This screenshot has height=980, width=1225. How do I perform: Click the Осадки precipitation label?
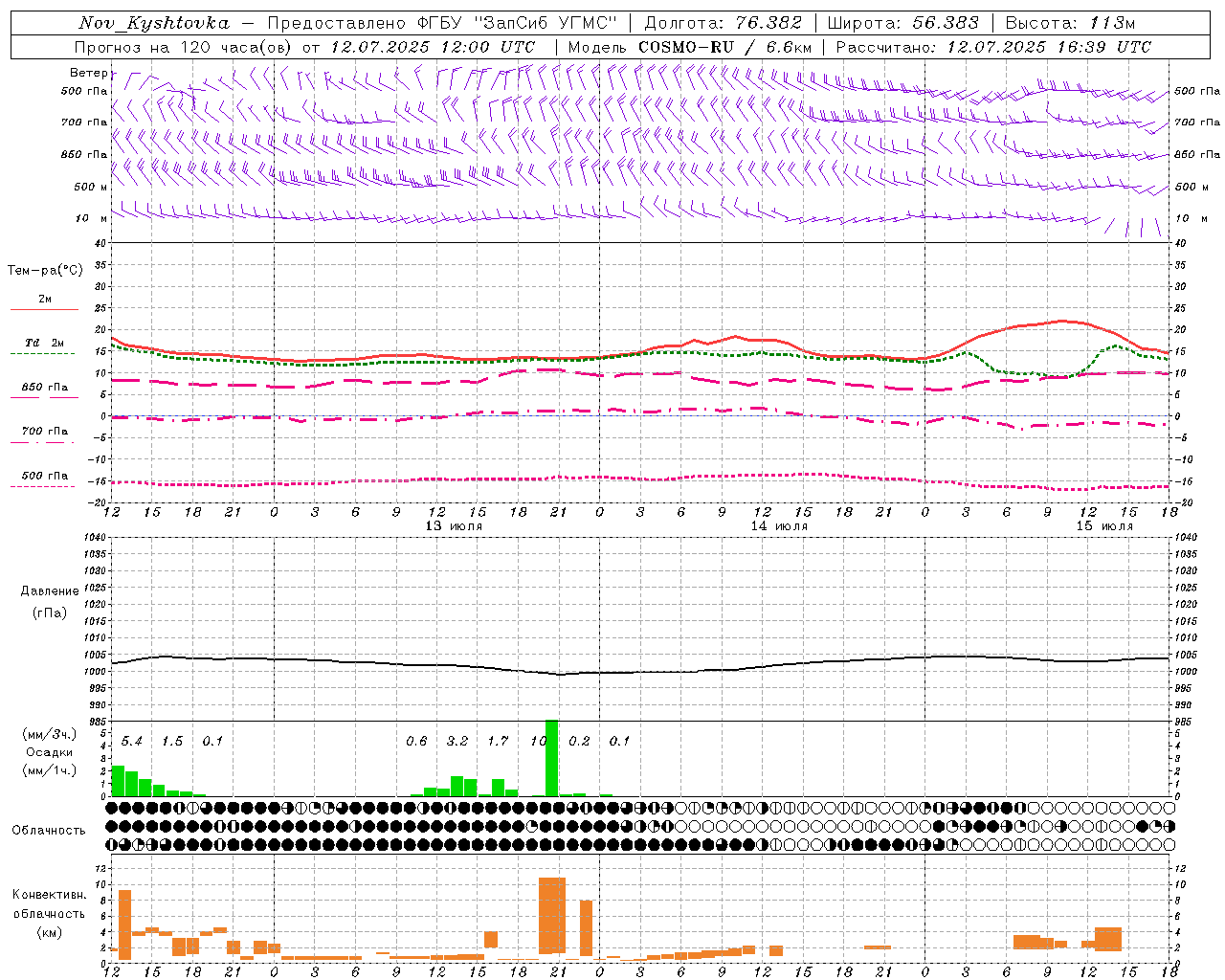49,752
